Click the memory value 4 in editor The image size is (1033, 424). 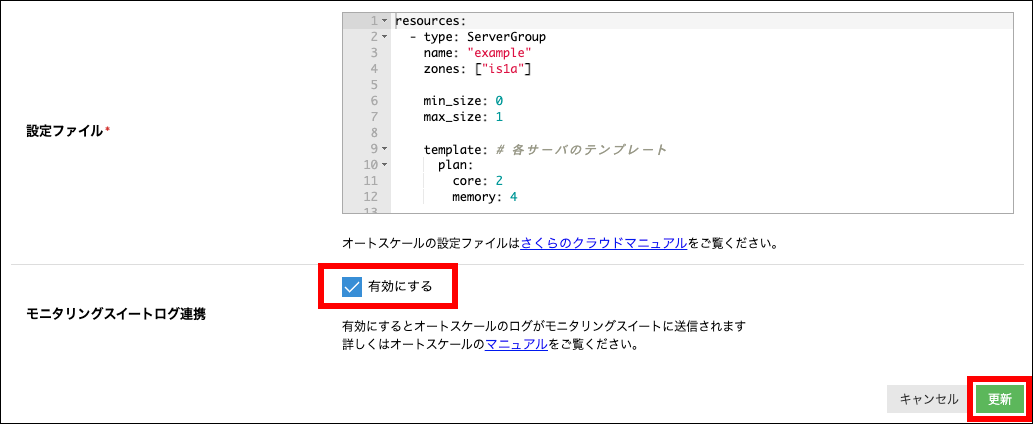click(513, 197)
